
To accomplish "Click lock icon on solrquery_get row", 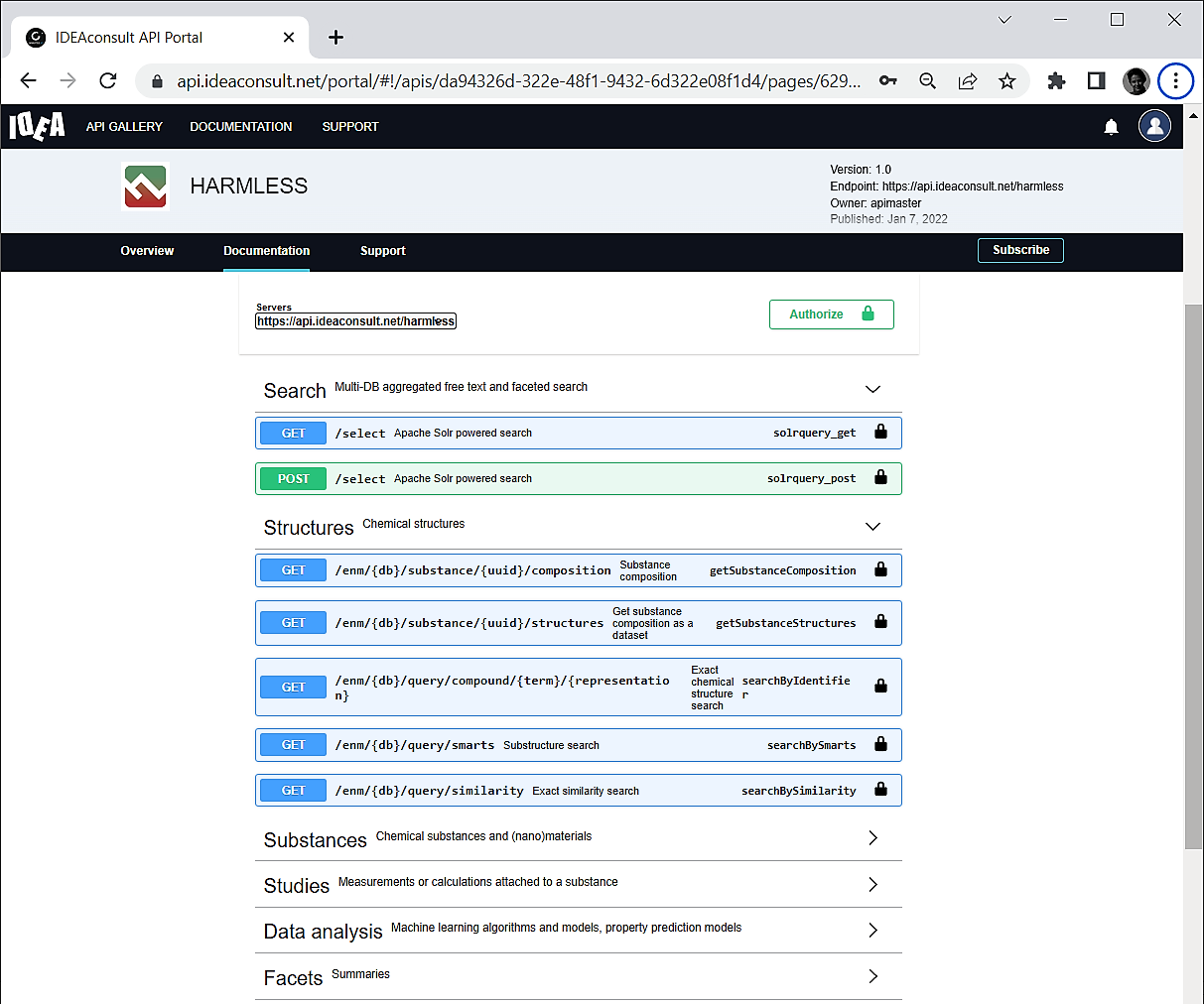I will tap(880, 433).
